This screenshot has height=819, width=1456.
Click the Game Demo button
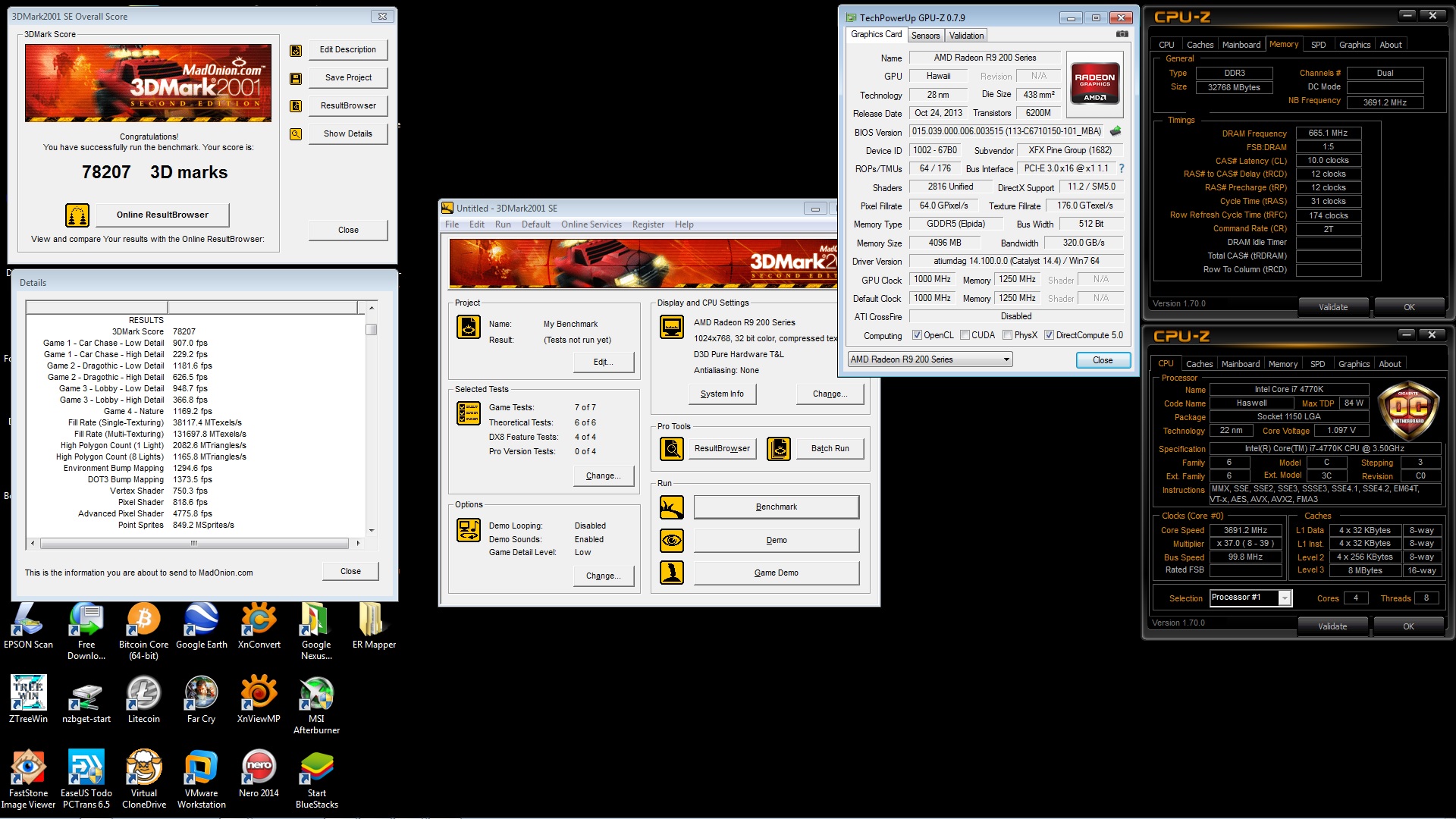777,573
